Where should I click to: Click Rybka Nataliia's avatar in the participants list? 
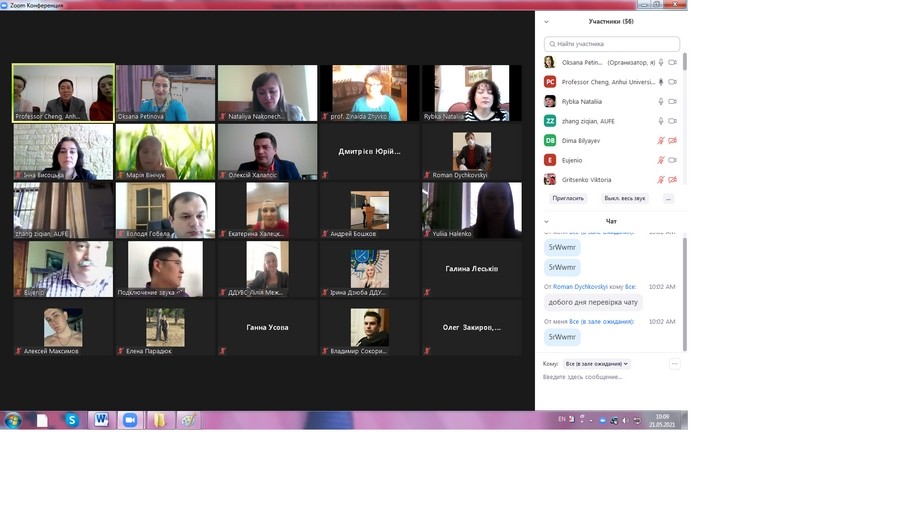tap(550, 102)
